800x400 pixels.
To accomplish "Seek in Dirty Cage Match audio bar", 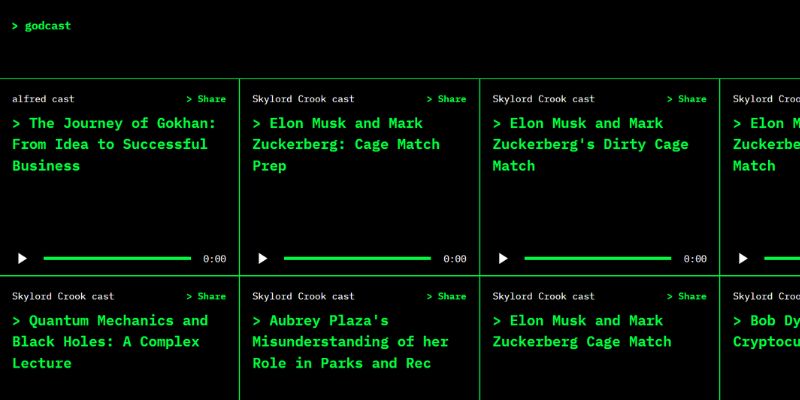I will [597, 259].
